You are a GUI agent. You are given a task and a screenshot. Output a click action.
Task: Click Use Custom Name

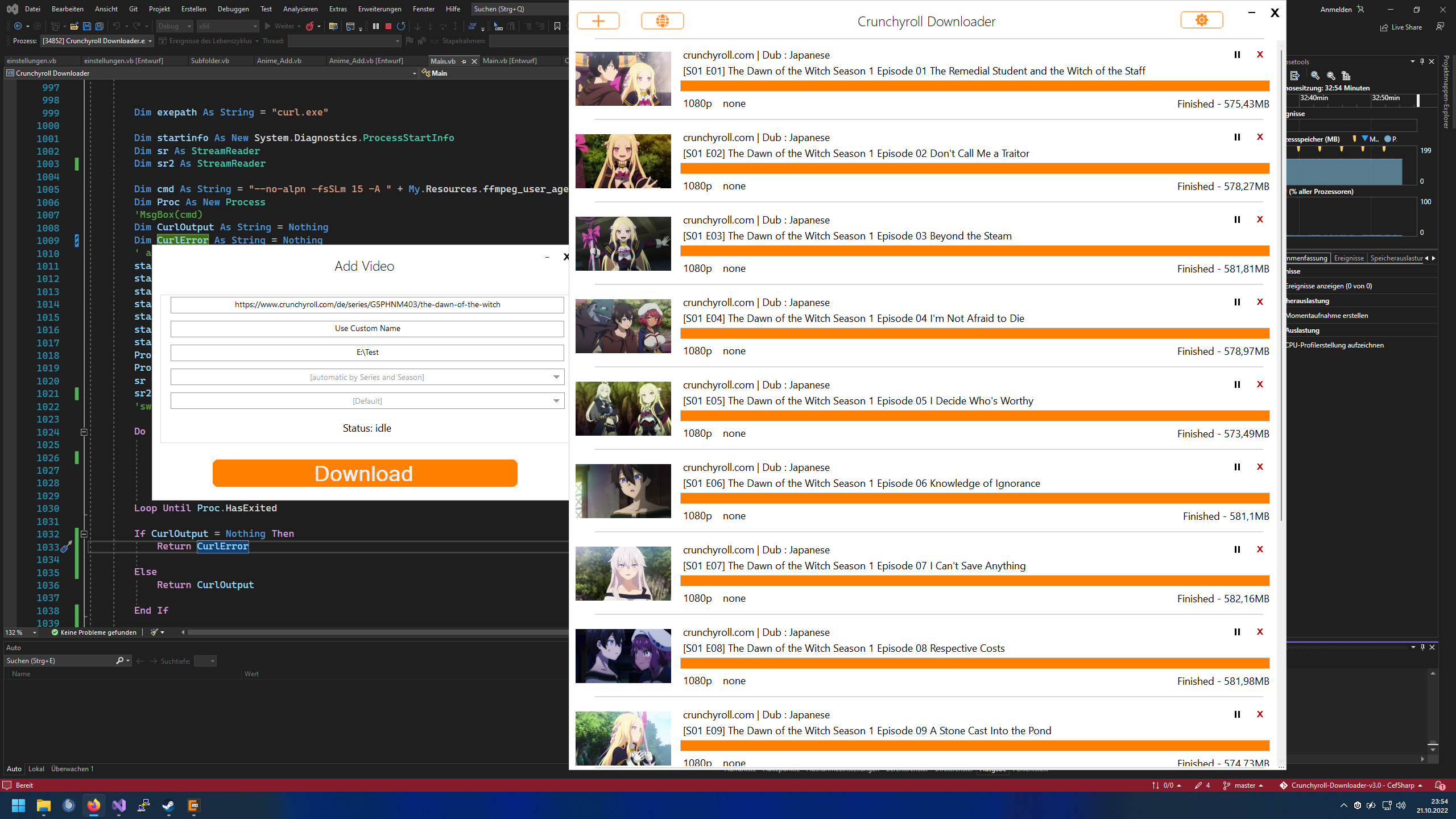(367, 328)
